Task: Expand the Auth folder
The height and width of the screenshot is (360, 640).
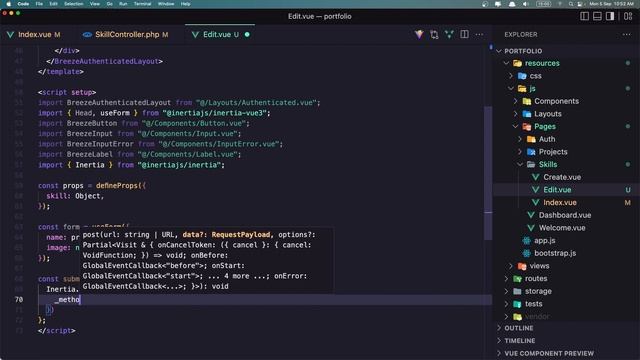Action: [520, 139]
